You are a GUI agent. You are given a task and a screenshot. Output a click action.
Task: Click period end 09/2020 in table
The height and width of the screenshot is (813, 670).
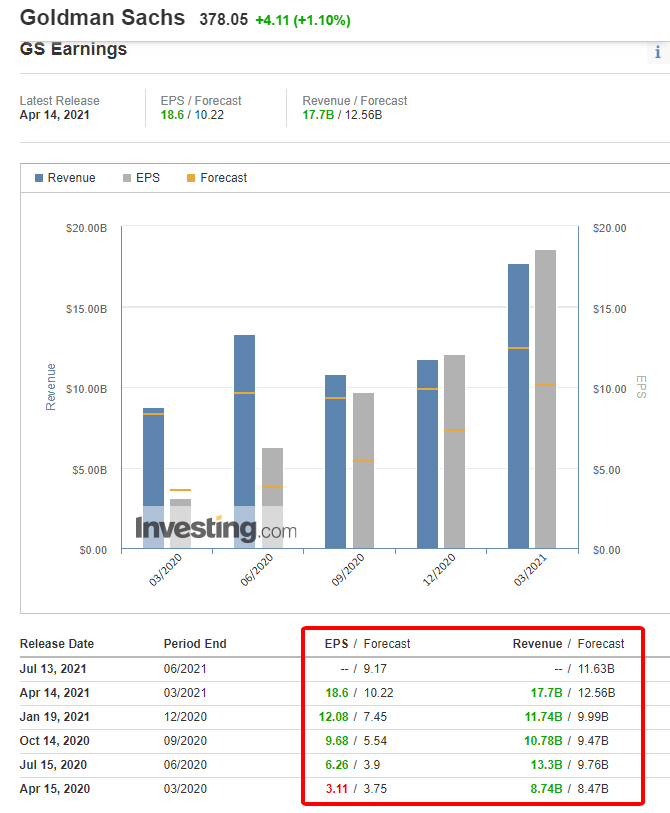coord(185,740)
